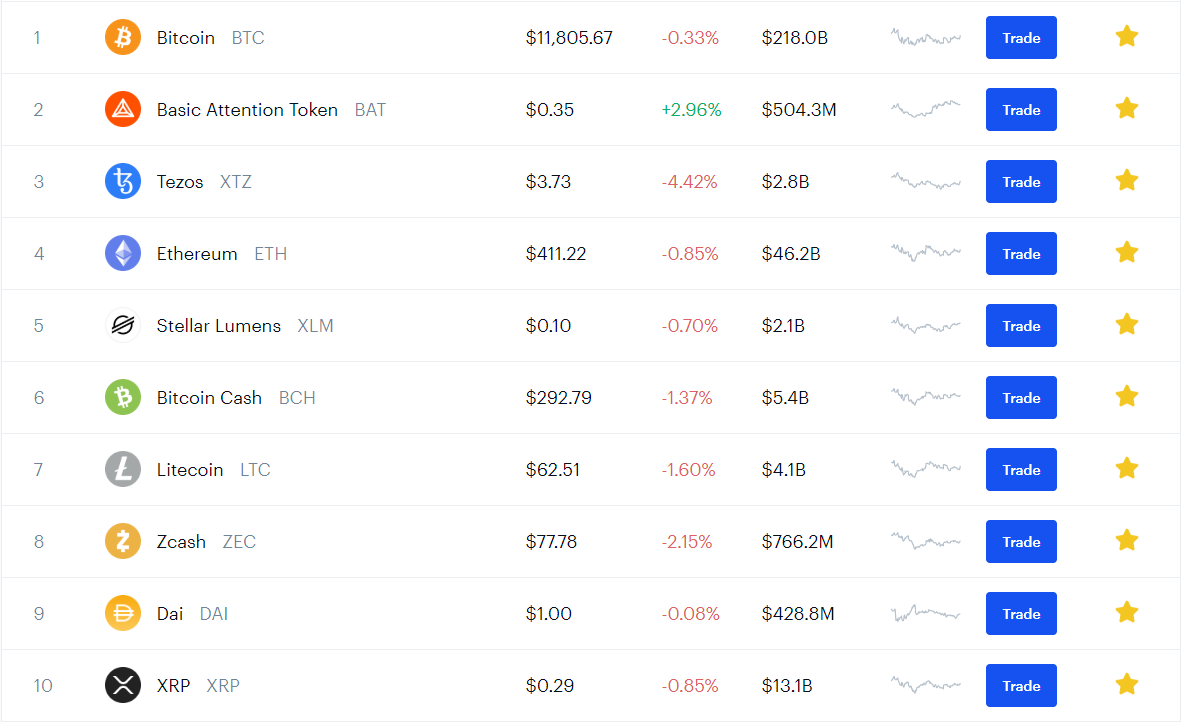Click the black XRP logo icon
The height and width of the screenshot is (722, 1181).
pyautogui.click(x=123, y=685)
